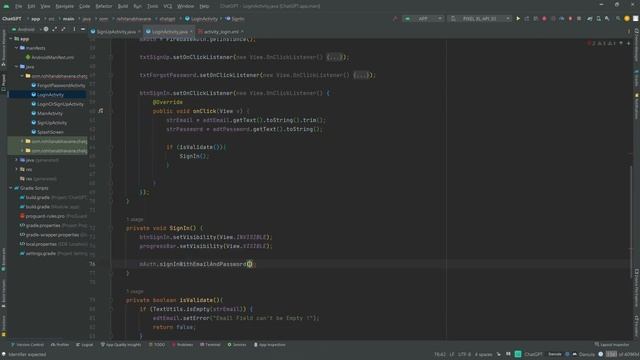
Task: Open the Terminal tool window
Action: [210, 345]
